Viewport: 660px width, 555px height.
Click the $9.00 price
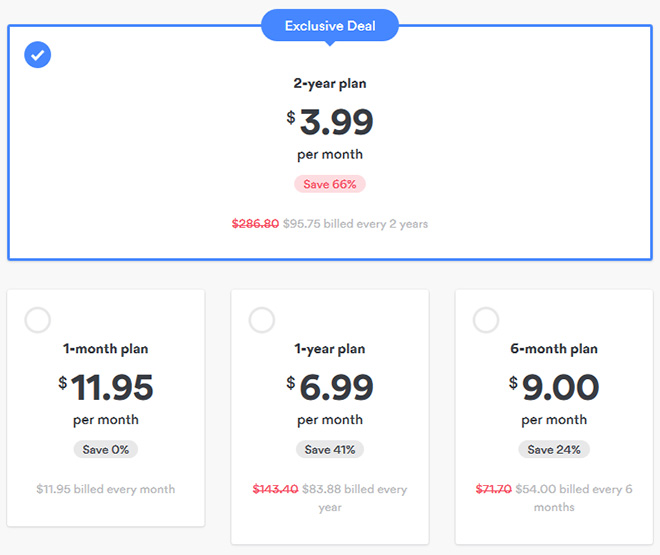pos(554,387)
